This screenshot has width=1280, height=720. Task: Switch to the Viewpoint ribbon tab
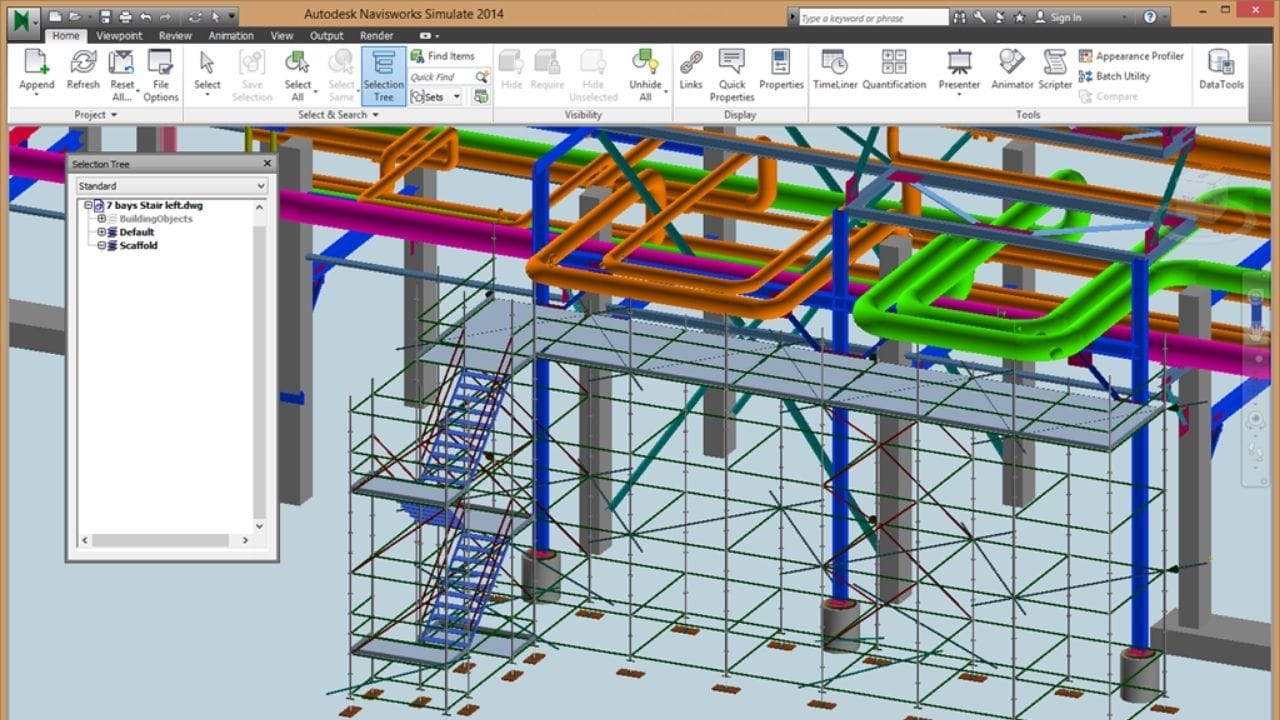click(119, 36)
